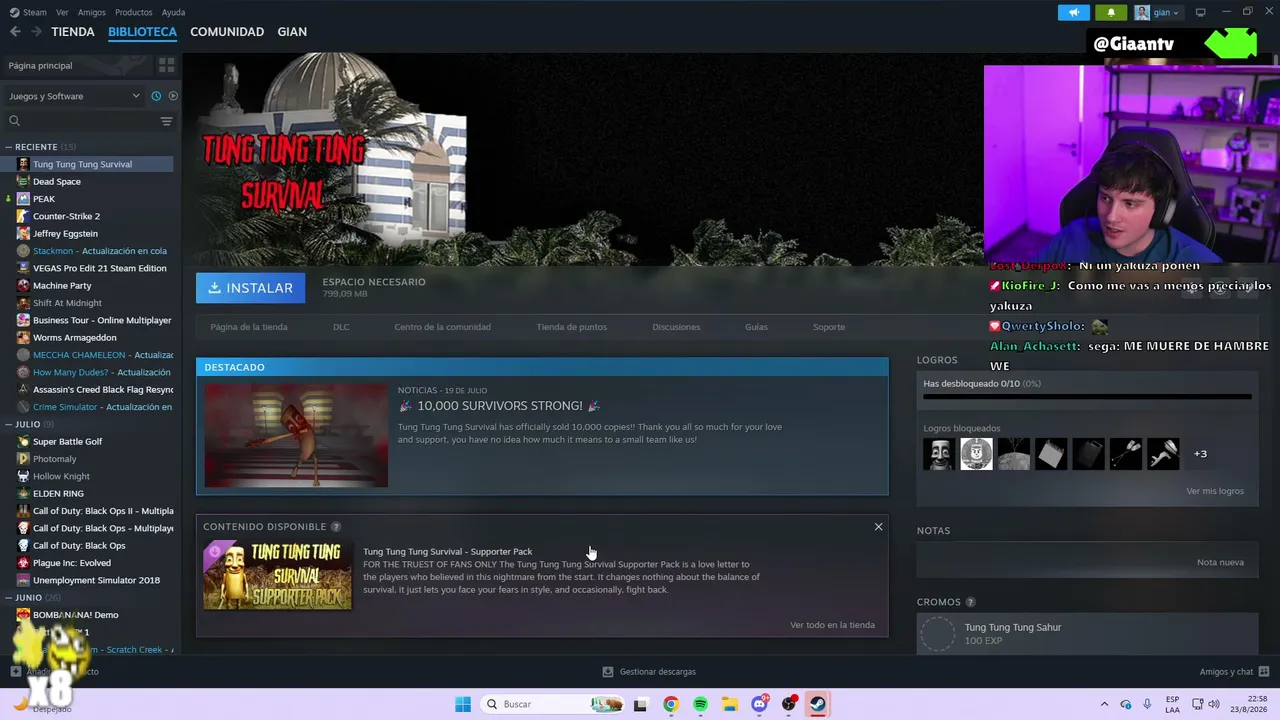
Task: Click the Counter-Strike 2 game icon
Action: [x=23, y=216]
